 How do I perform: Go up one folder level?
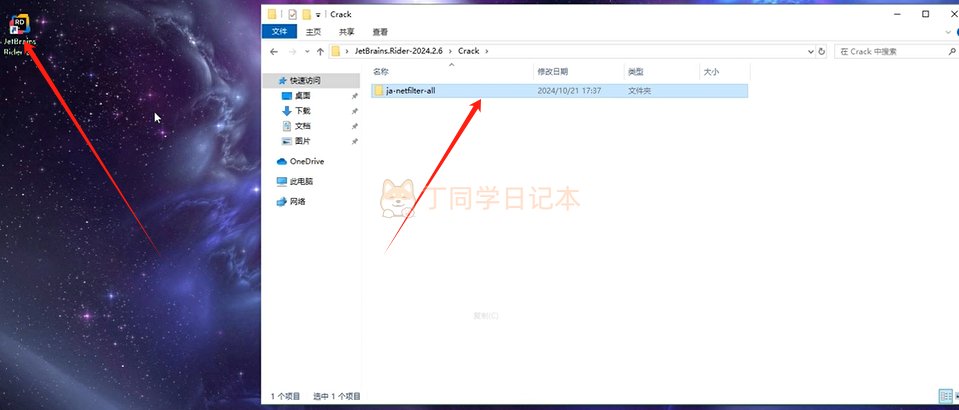tap(320, 51)
